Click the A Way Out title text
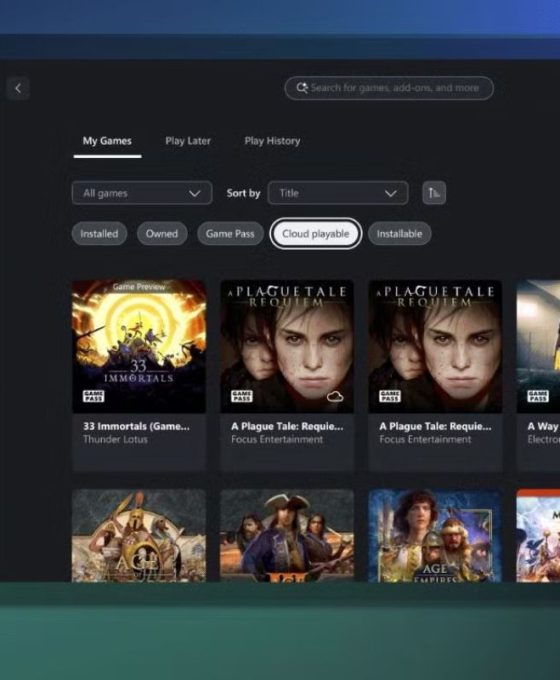The height and width of the screenshot is (680, 560). (543, 426)
